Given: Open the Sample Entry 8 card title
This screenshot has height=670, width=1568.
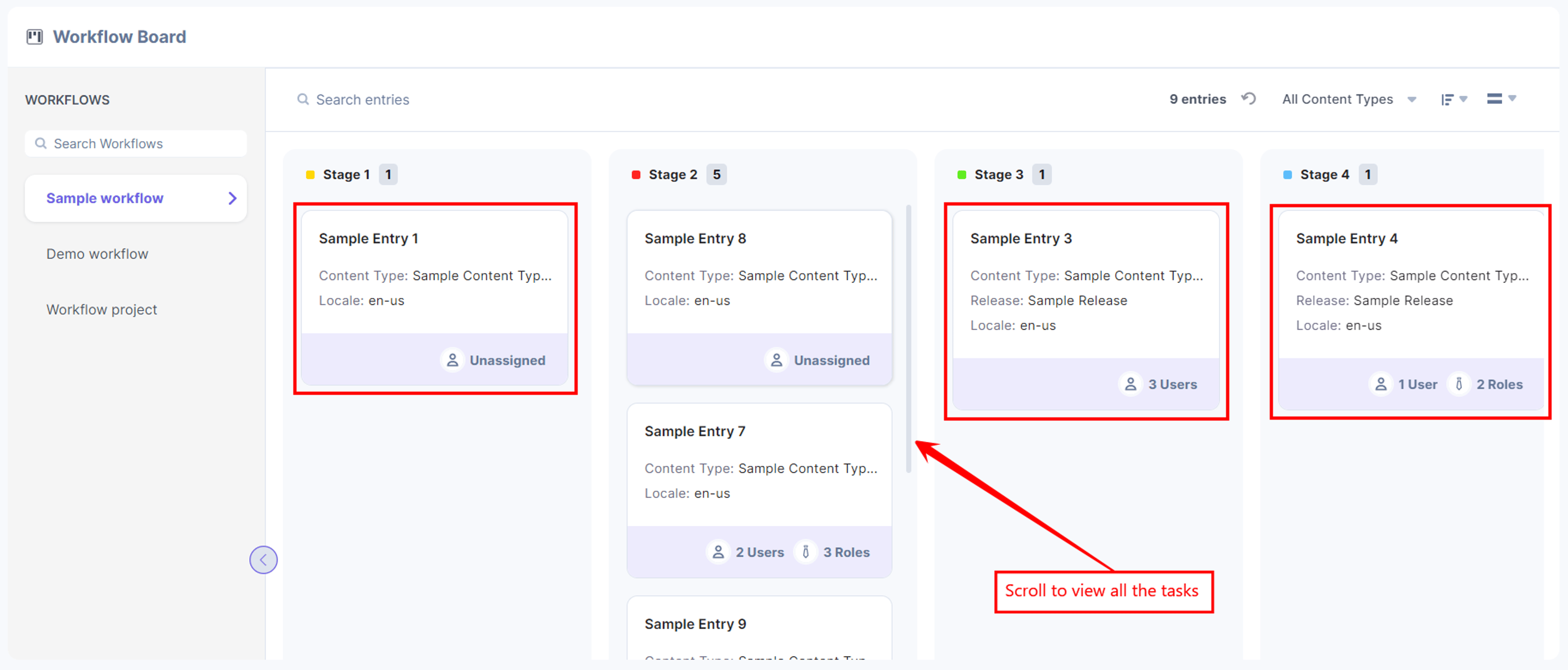Looking at the screenshot, I should [x=695, y=238].
